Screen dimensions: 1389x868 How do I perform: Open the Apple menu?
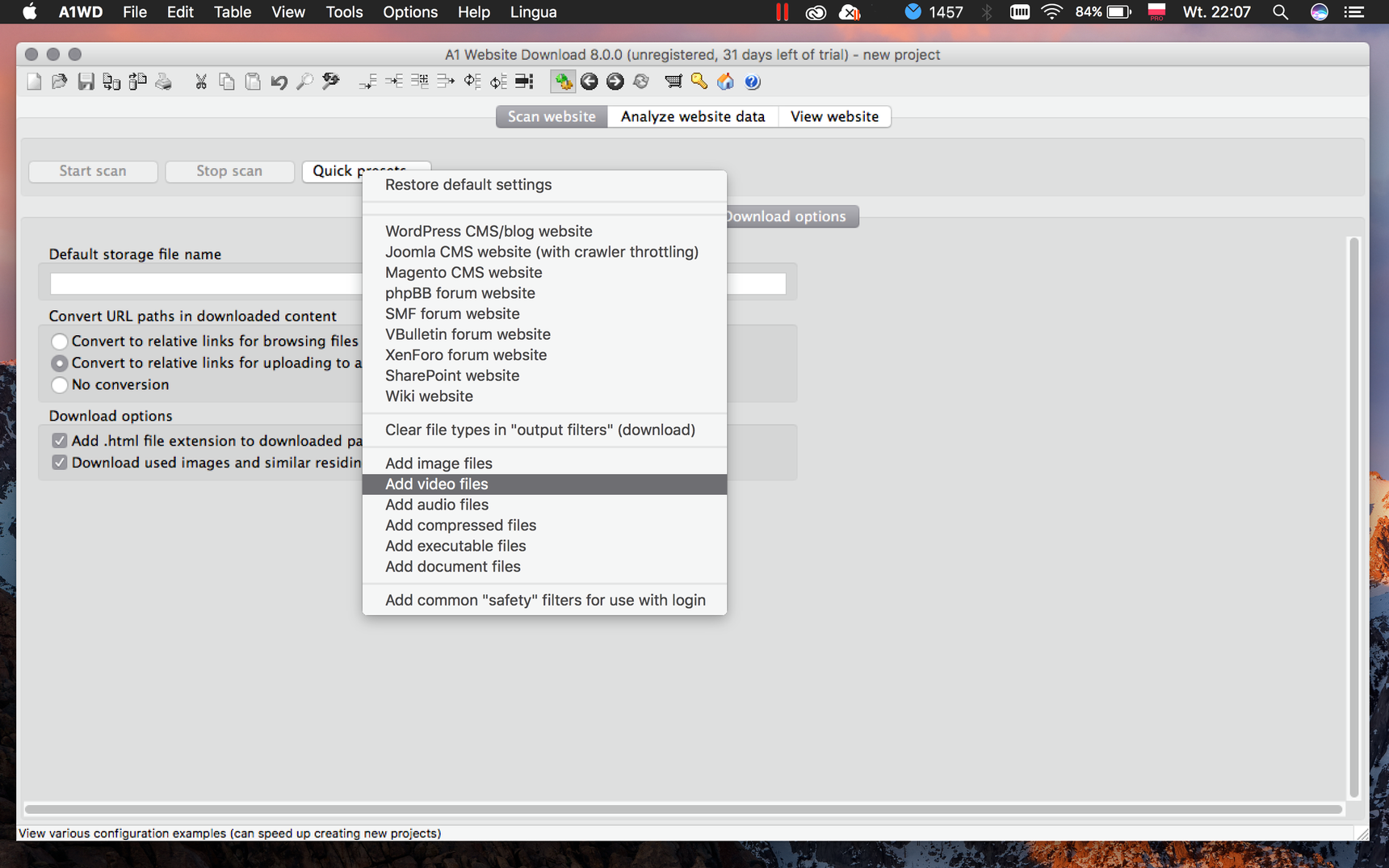coord(30,12)
